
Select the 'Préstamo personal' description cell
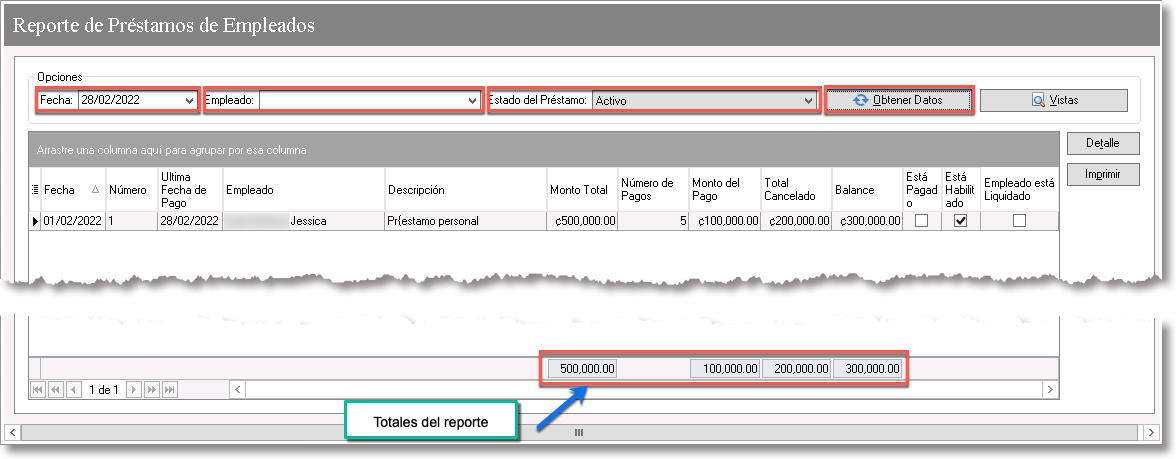coord(466,221)
